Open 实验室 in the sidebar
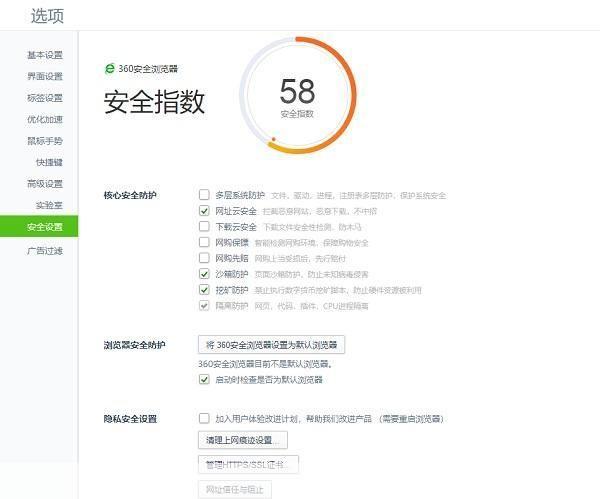 (x=49, y=205)
